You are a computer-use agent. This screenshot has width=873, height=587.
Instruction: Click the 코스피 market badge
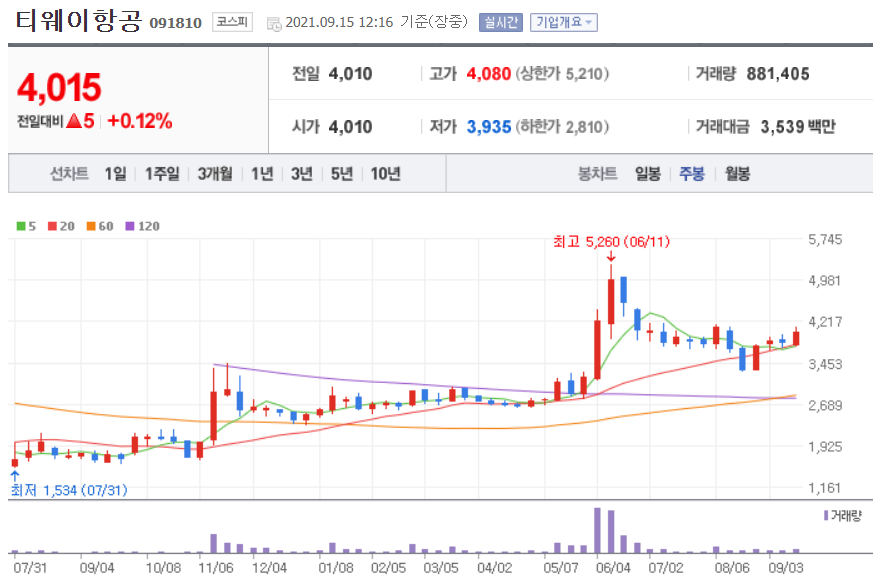pos(231,22)
